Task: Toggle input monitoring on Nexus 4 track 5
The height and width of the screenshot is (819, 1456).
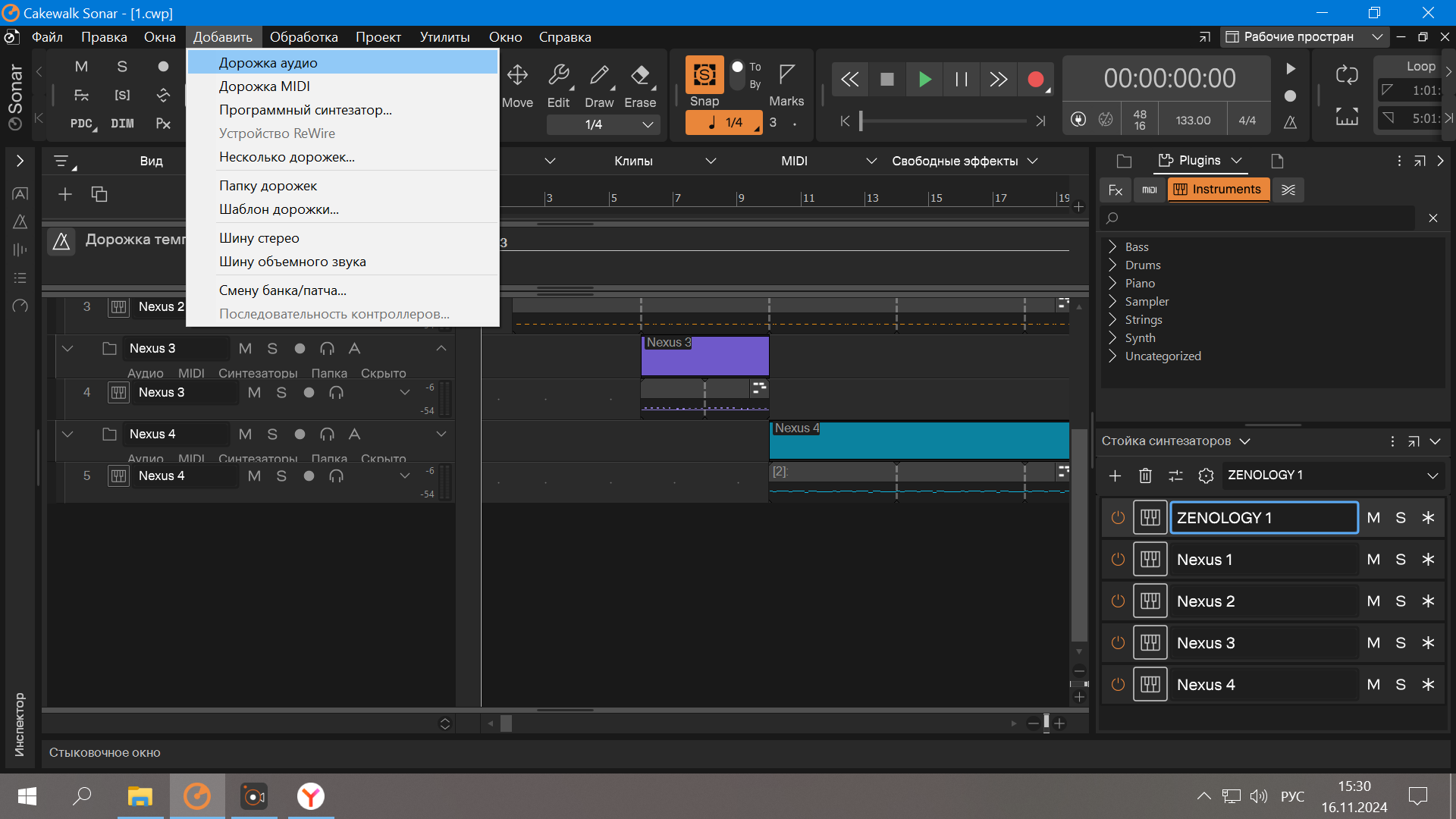Action: [x=336, y=476]
